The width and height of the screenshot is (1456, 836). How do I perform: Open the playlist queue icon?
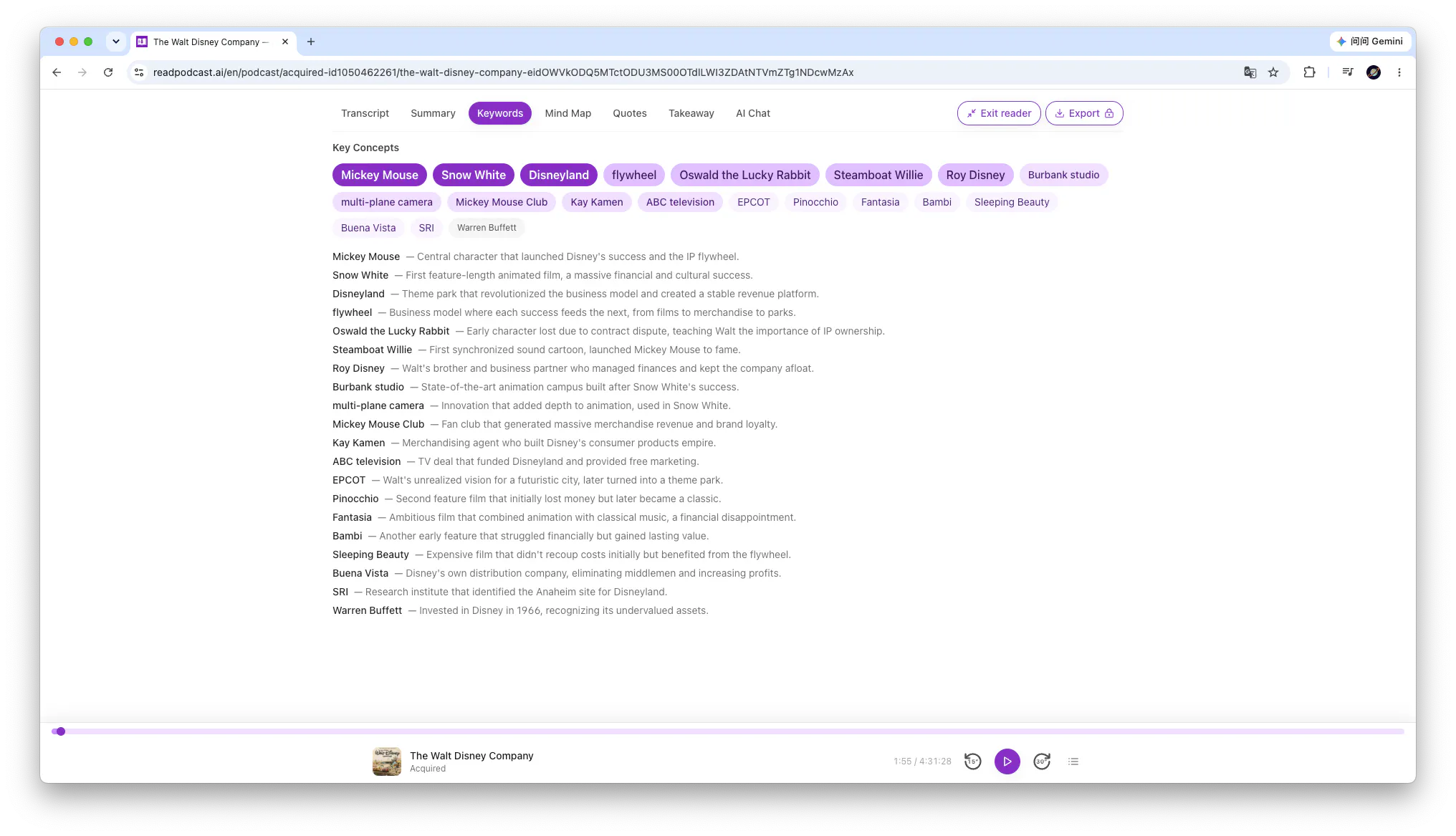coord(1073,761)
